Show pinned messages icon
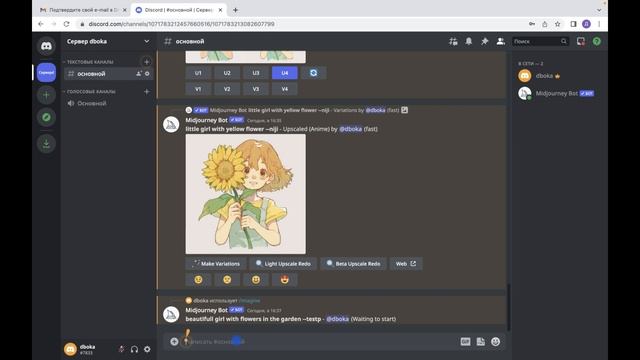Image resolution: width=640 pixels, height=360 pixels. 484,41
